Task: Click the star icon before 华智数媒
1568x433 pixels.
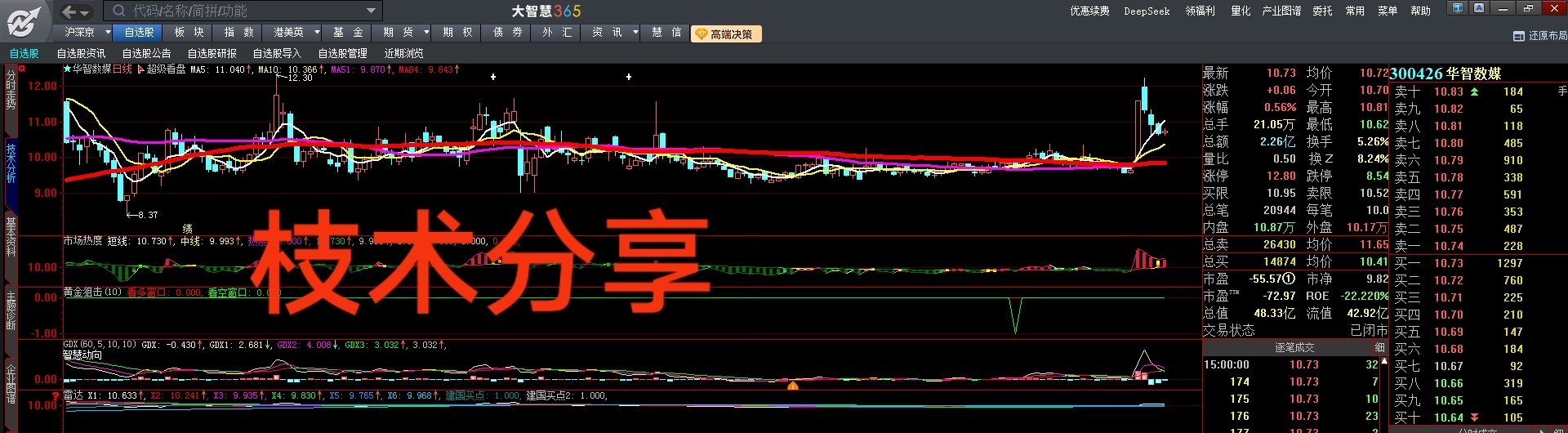Action: pos(67,69)
